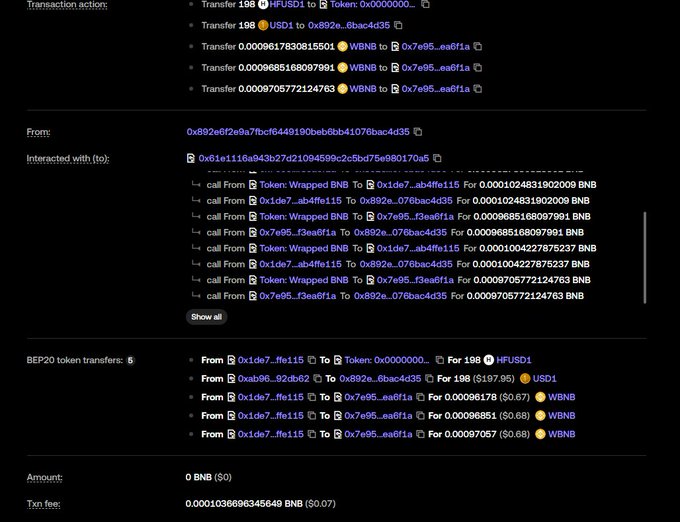Screen dimensions: 680x522
Task: Open USD1 link in BEP20 token transfers
Action: [x=544, y=378]
